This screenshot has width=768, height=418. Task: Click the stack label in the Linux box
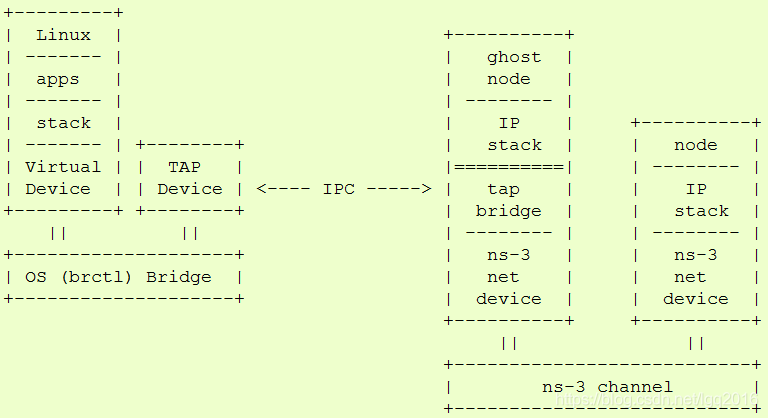(x=63, y=123)
